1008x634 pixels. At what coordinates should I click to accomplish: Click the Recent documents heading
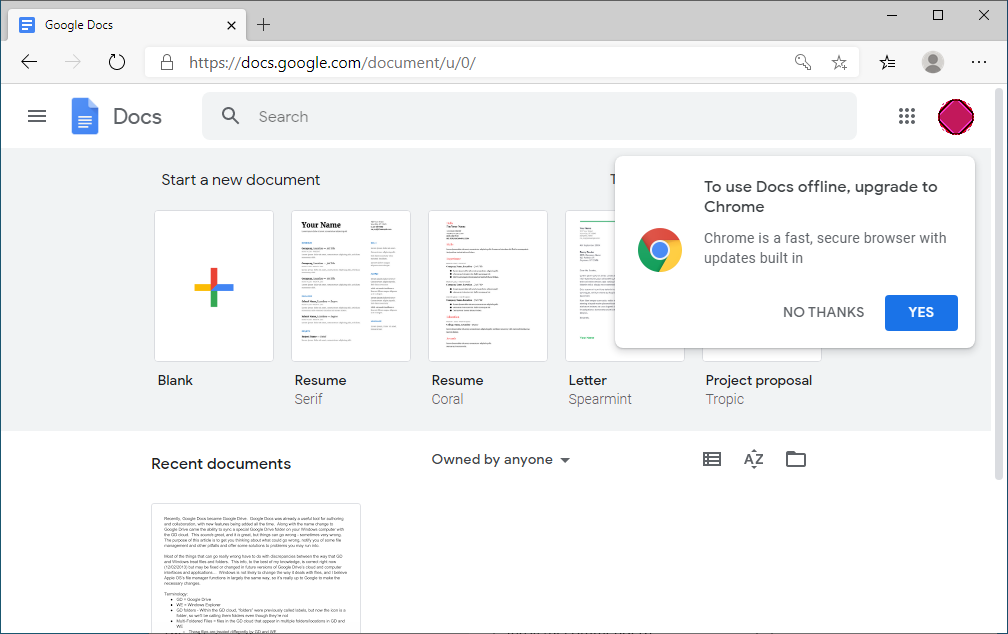coord(221,464)
